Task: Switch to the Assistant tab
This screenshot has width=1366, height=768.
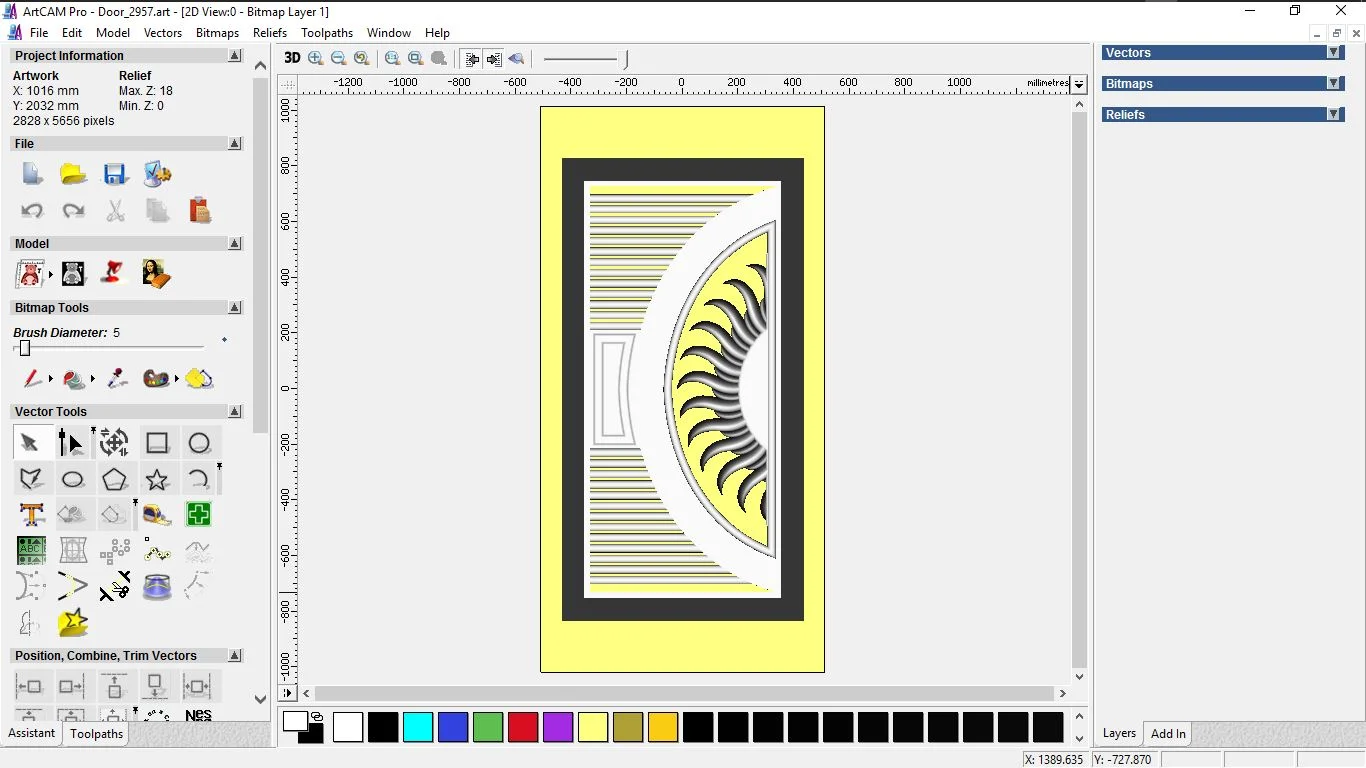Action: pos(32,733)
